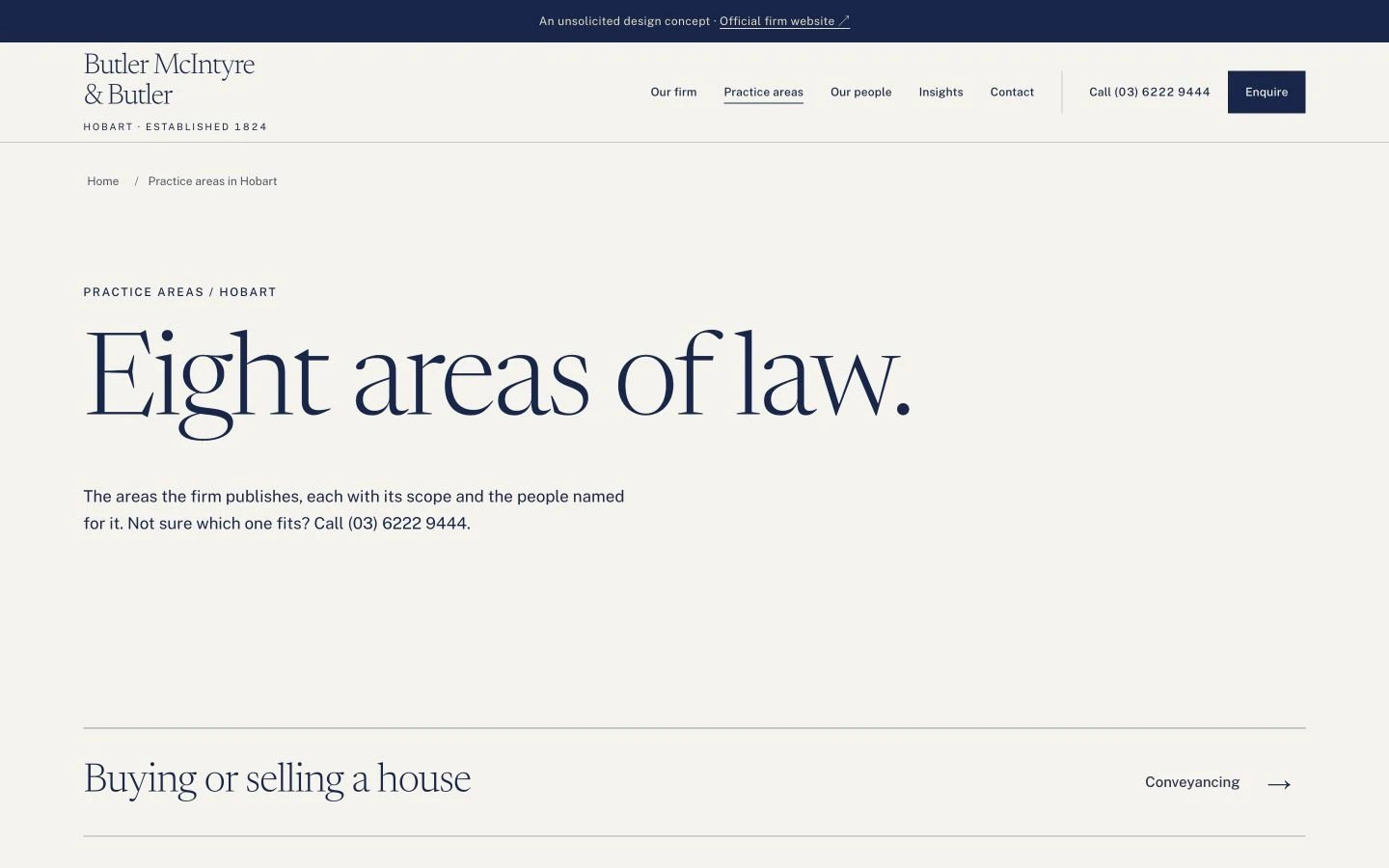This screenshot has height=868, width=1389.
Task: Click the Practice areas in Hobart breadcrumb
Action: [212, 181]
